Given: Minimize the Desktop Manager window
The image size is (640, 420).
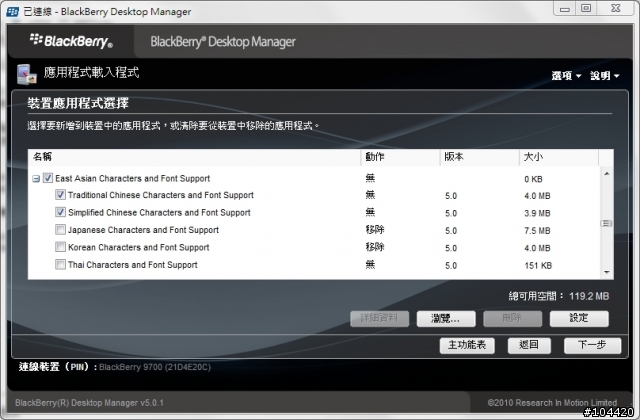Looking at the screenshot, I should 565,9.
